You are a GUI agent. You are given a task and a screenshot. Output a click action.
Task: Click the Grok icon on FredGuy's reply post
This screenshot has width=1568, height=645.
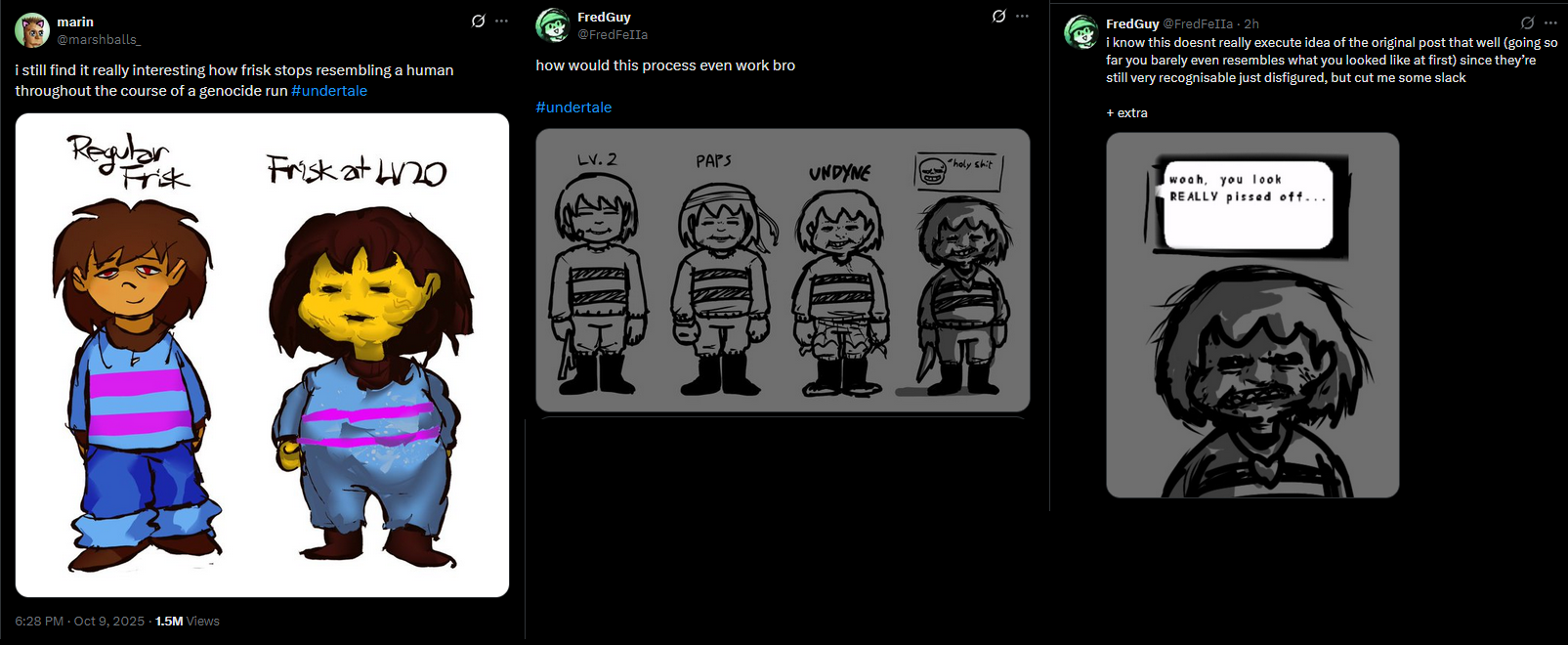coord(1527,22)
